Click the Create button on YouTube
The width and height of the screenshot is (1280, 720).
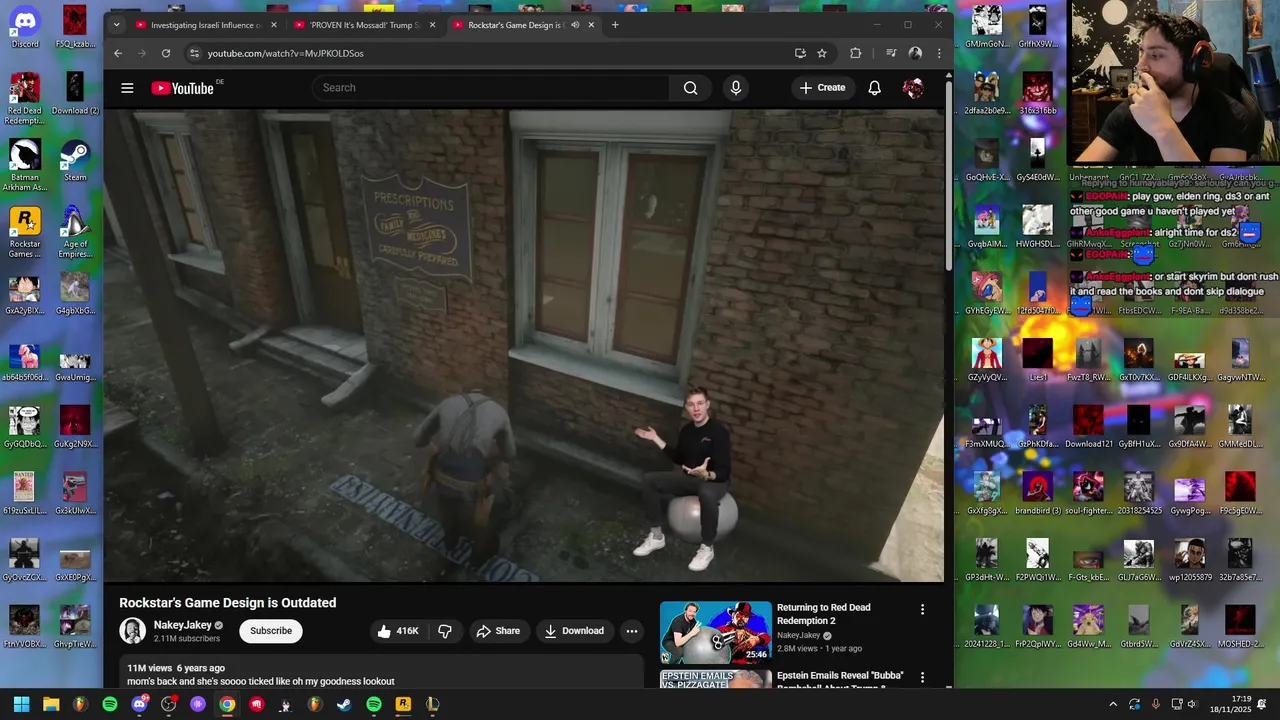[x=822, y=88]
